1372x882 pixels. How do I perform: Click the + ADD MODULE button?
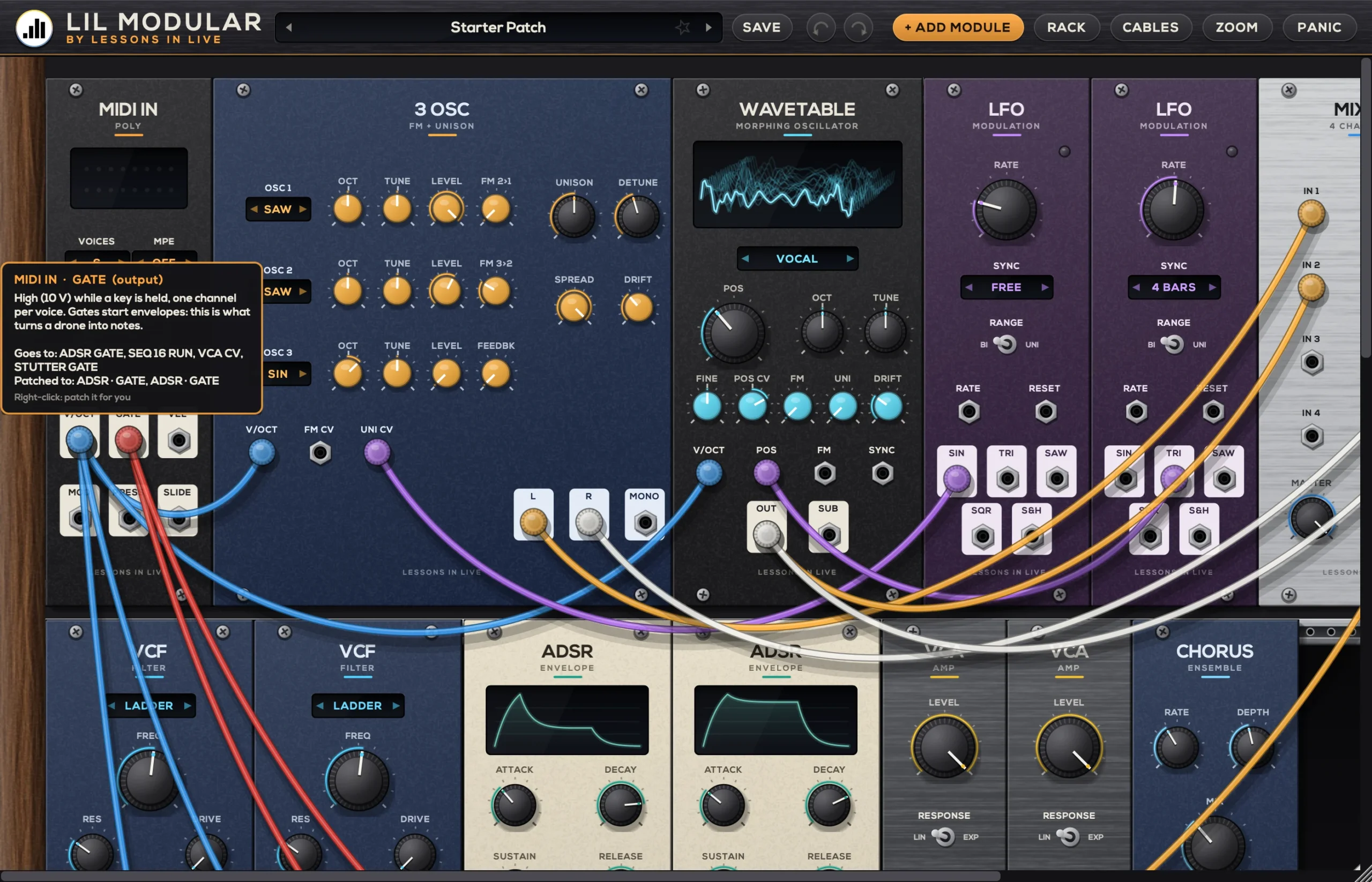click(x=957, y=27)
